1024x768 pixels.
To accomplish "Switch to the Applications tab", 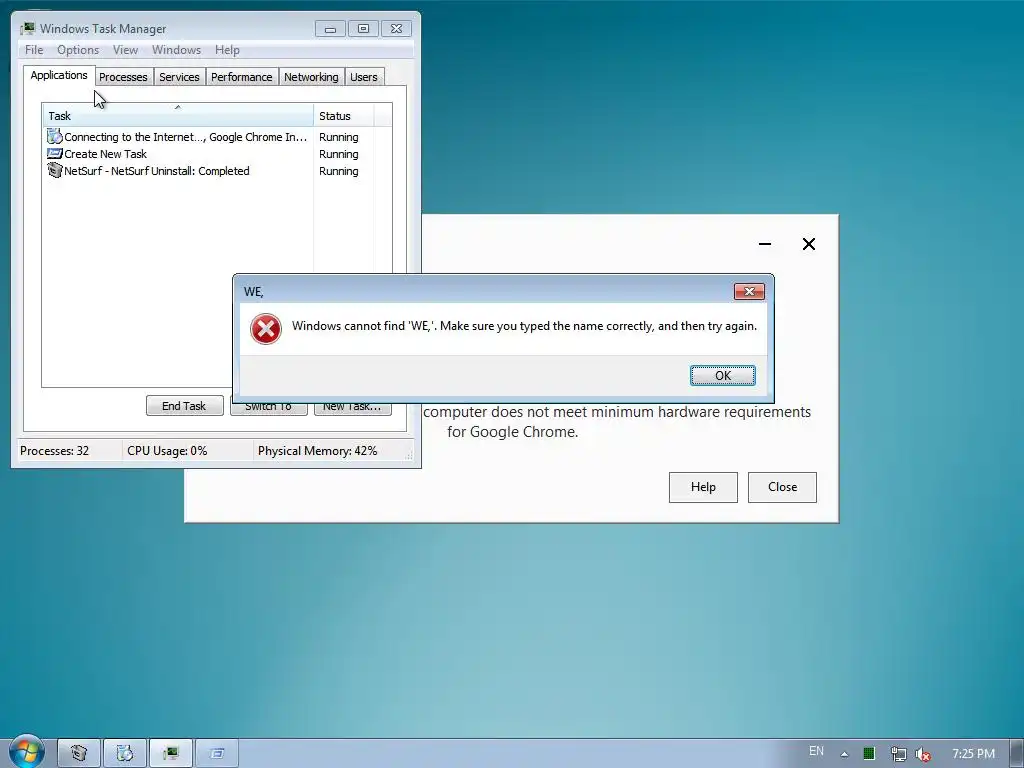I will point(59,75).
